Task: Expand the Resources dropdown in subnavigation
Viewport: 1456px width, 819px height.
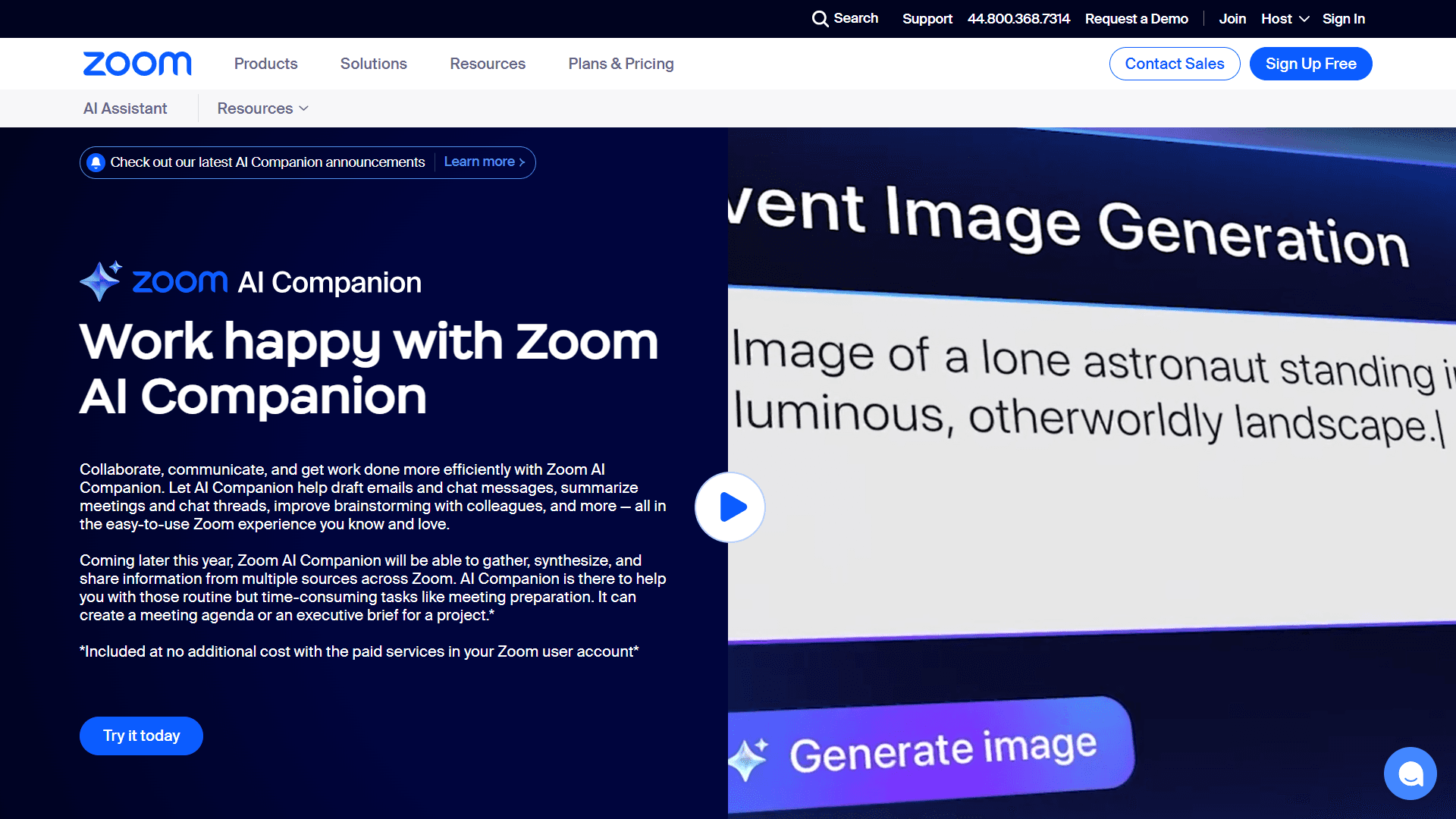Action: click(262, 108)
